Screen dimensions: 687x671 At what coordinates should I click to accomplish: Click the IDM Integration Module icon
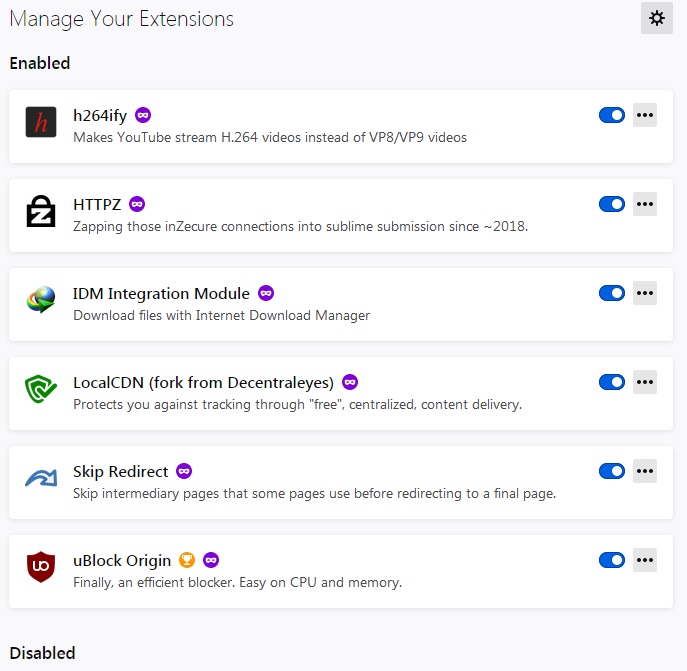click(x=41, y=301)
